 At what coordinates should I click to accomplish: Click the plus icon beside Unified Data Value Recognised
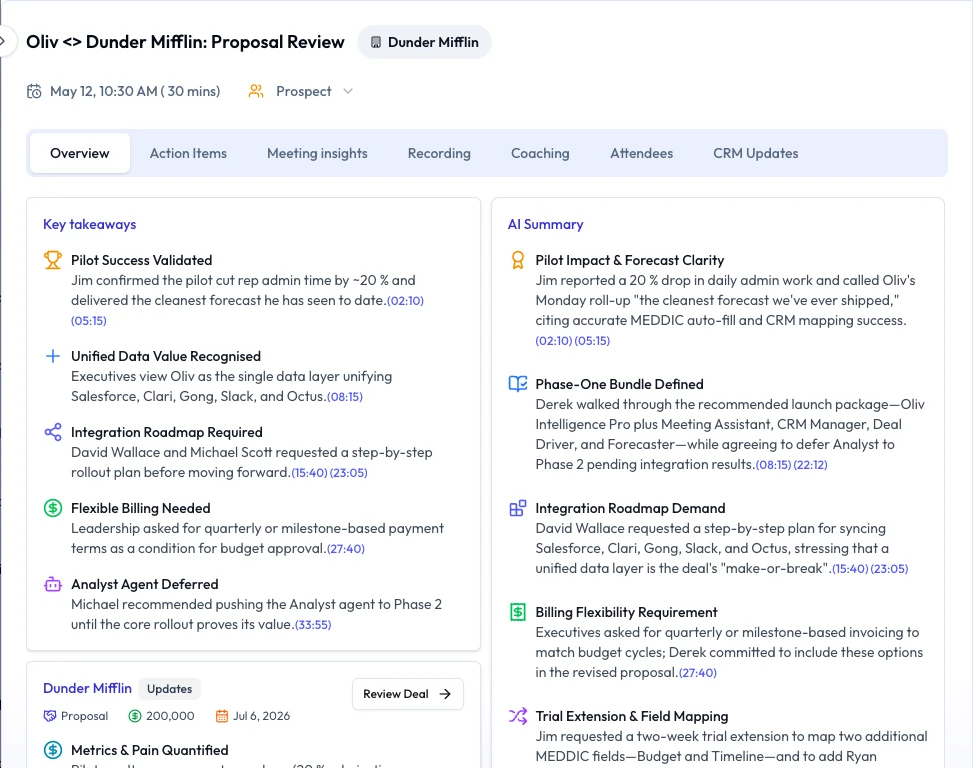pos(53,356)
